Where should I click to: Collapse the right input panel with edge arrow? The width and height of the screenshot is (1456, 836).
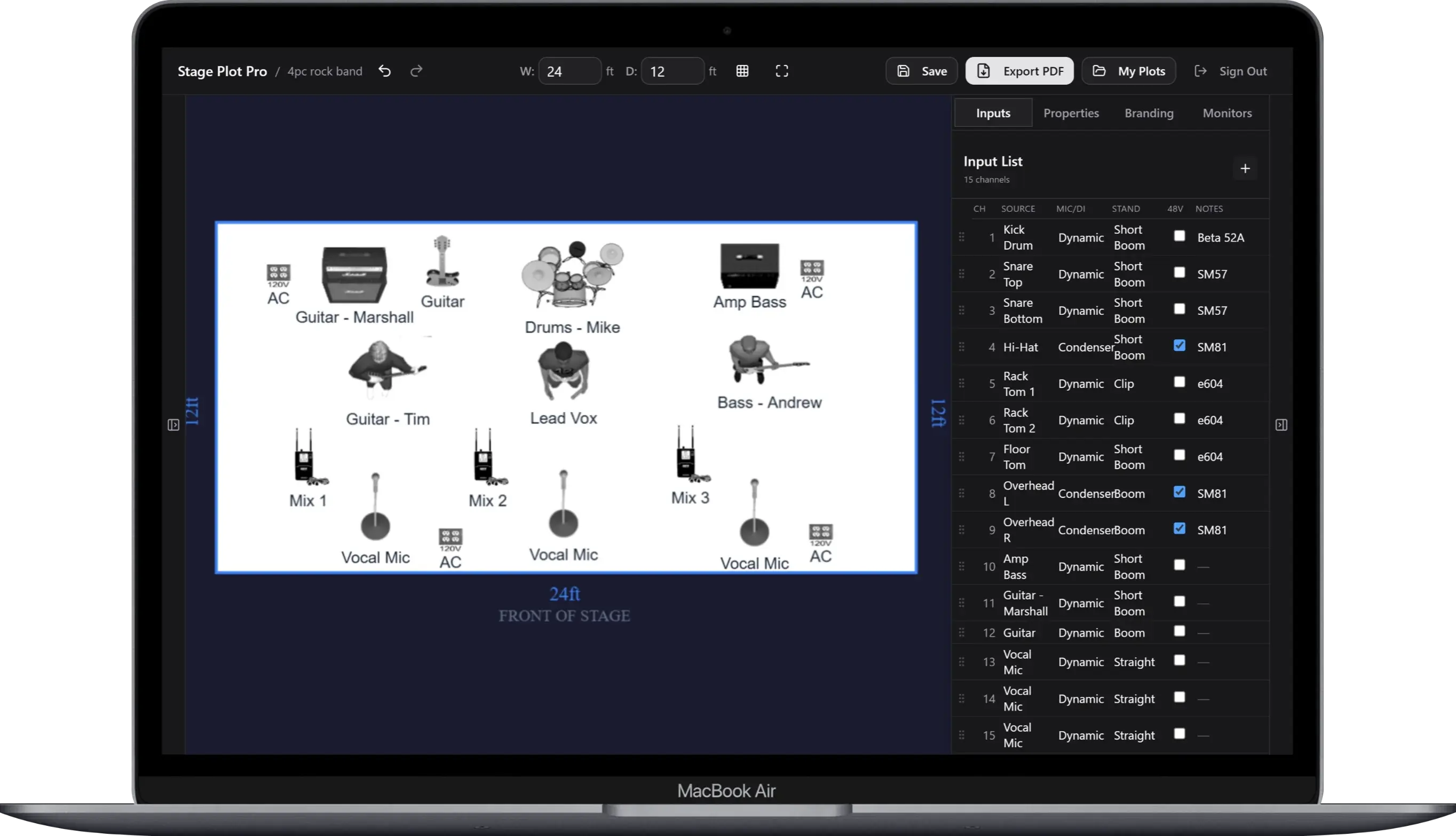coord(1281,425)
